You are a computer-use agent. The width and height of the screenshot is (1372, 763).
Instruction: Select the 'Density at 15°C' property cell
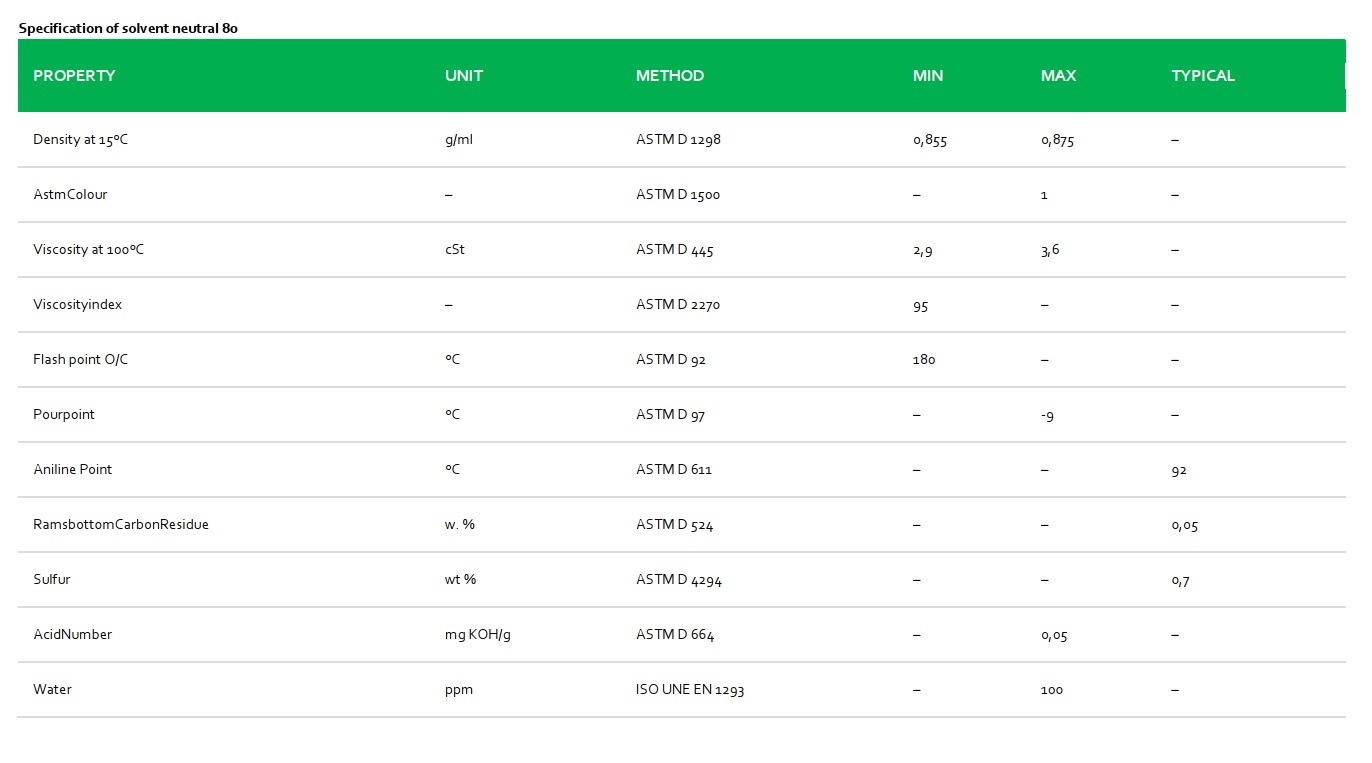(81, 140)
